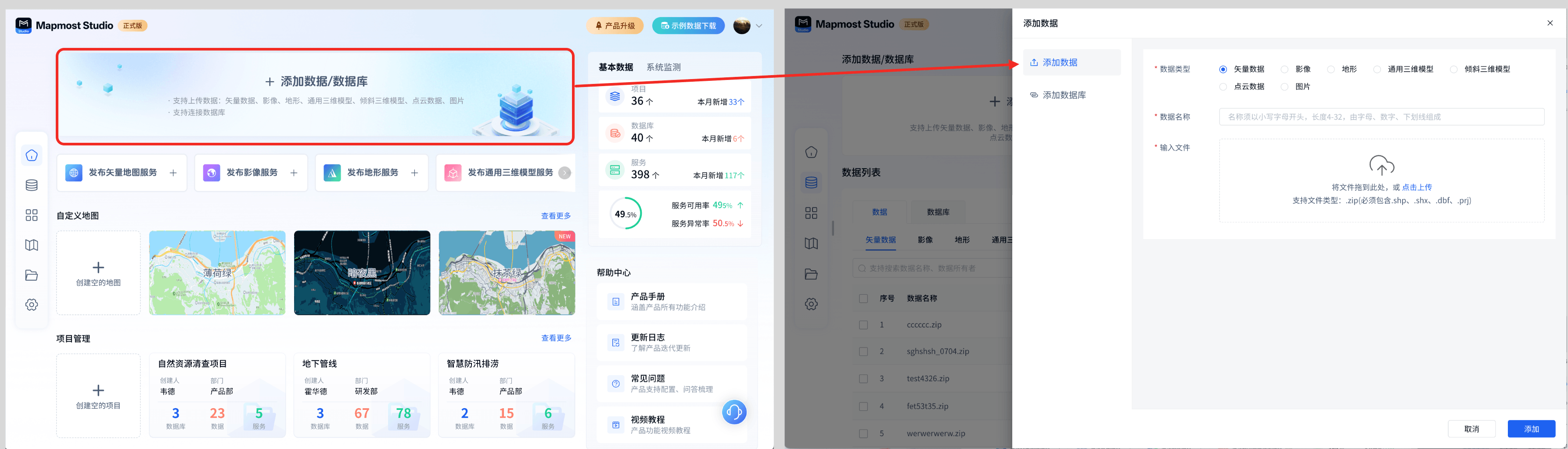Click 示例数据下载 button

(688, 26)
